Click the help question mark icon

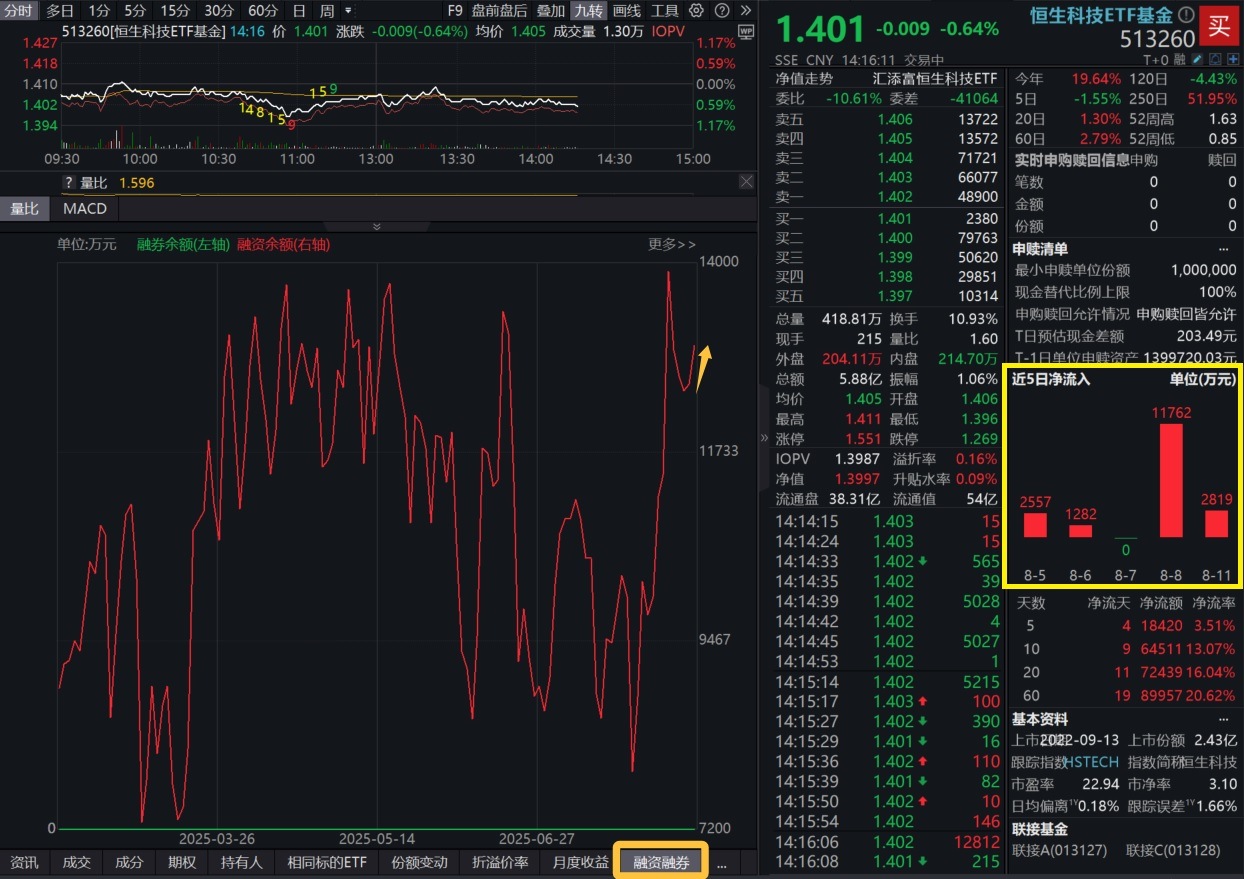coord(723,11)
